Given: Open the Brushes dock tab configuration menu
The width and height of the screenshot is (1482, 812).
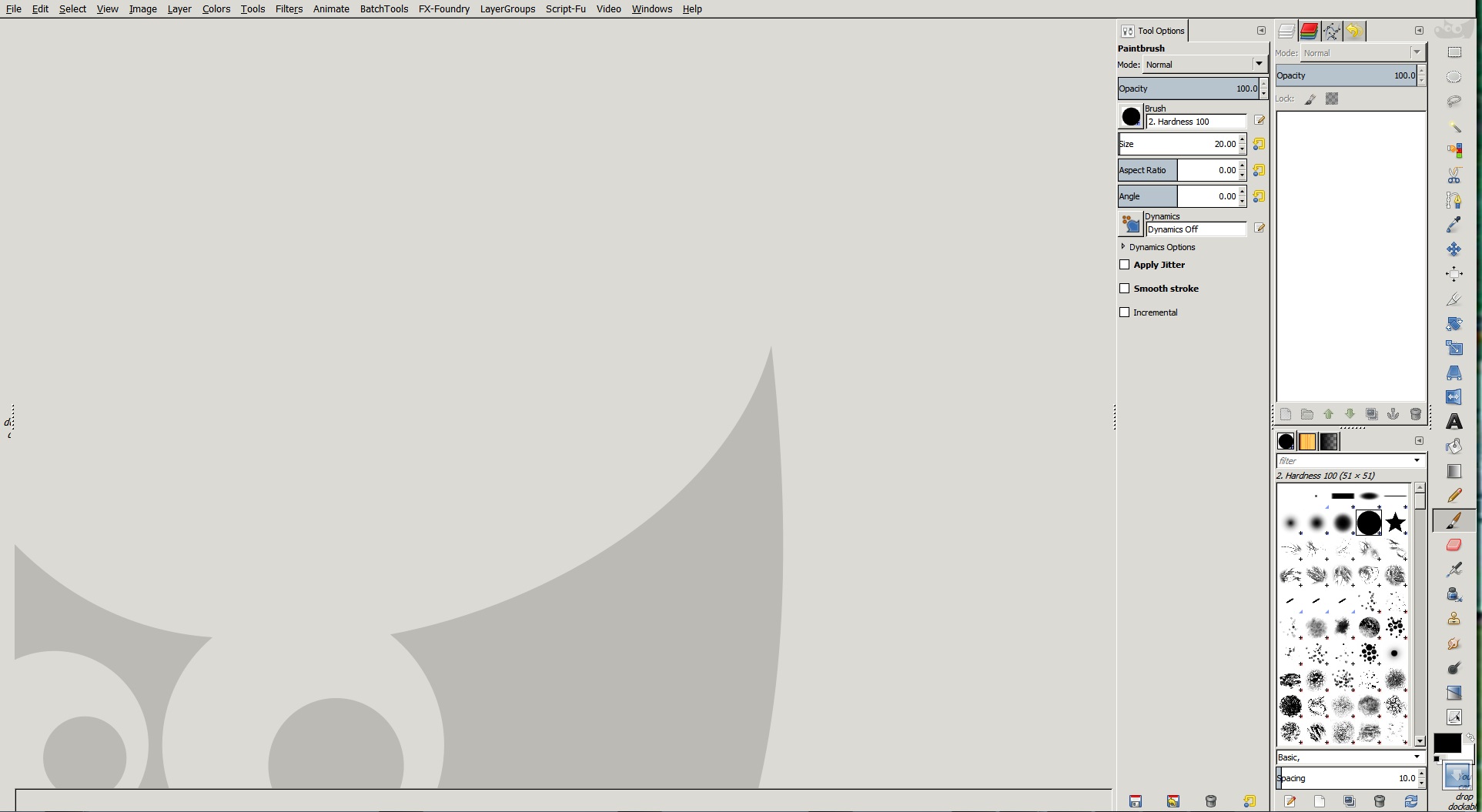Looking at the screenshot, I should [x=1419, y=441].
